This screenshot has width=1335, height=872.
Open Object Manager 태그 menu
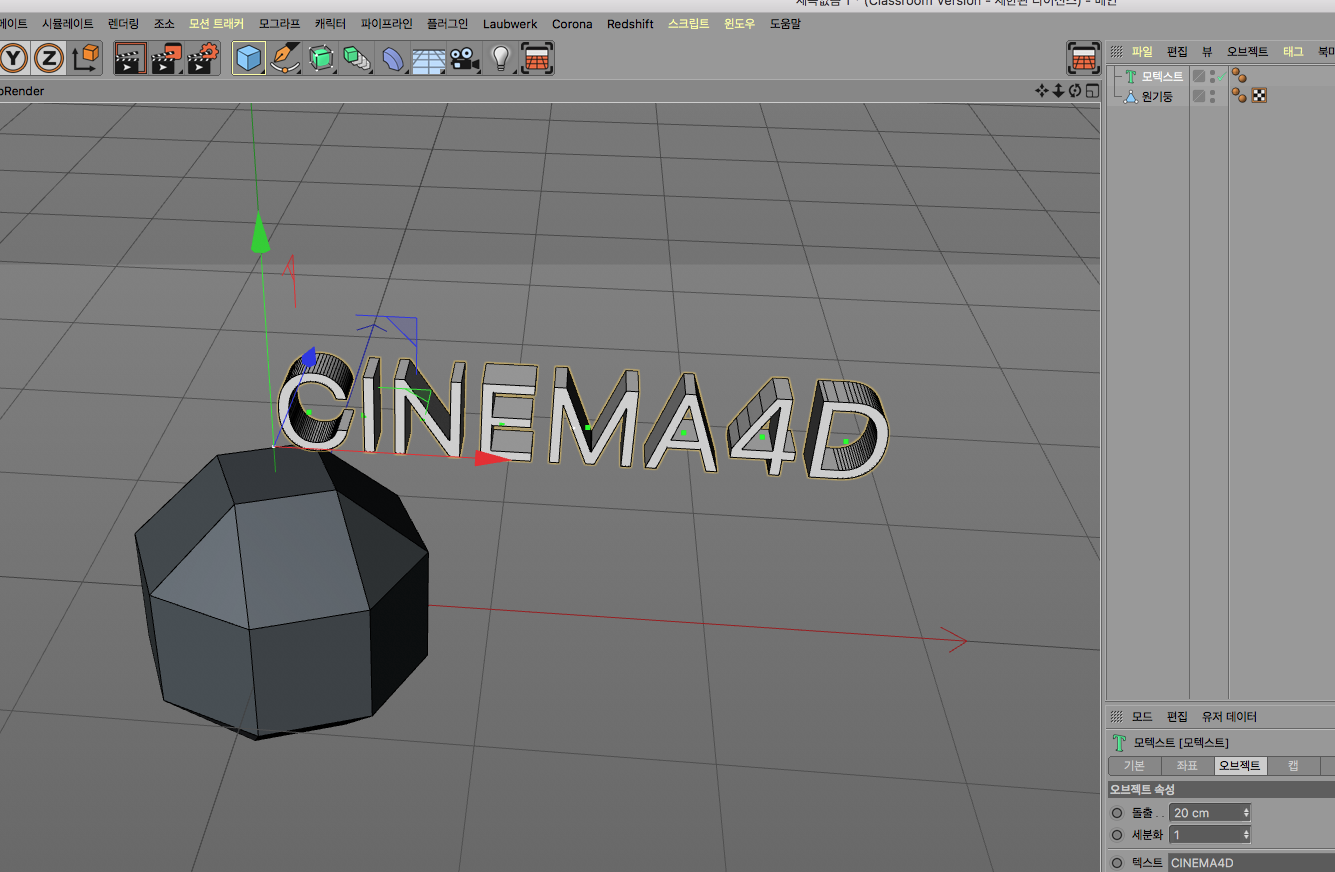1293,51
